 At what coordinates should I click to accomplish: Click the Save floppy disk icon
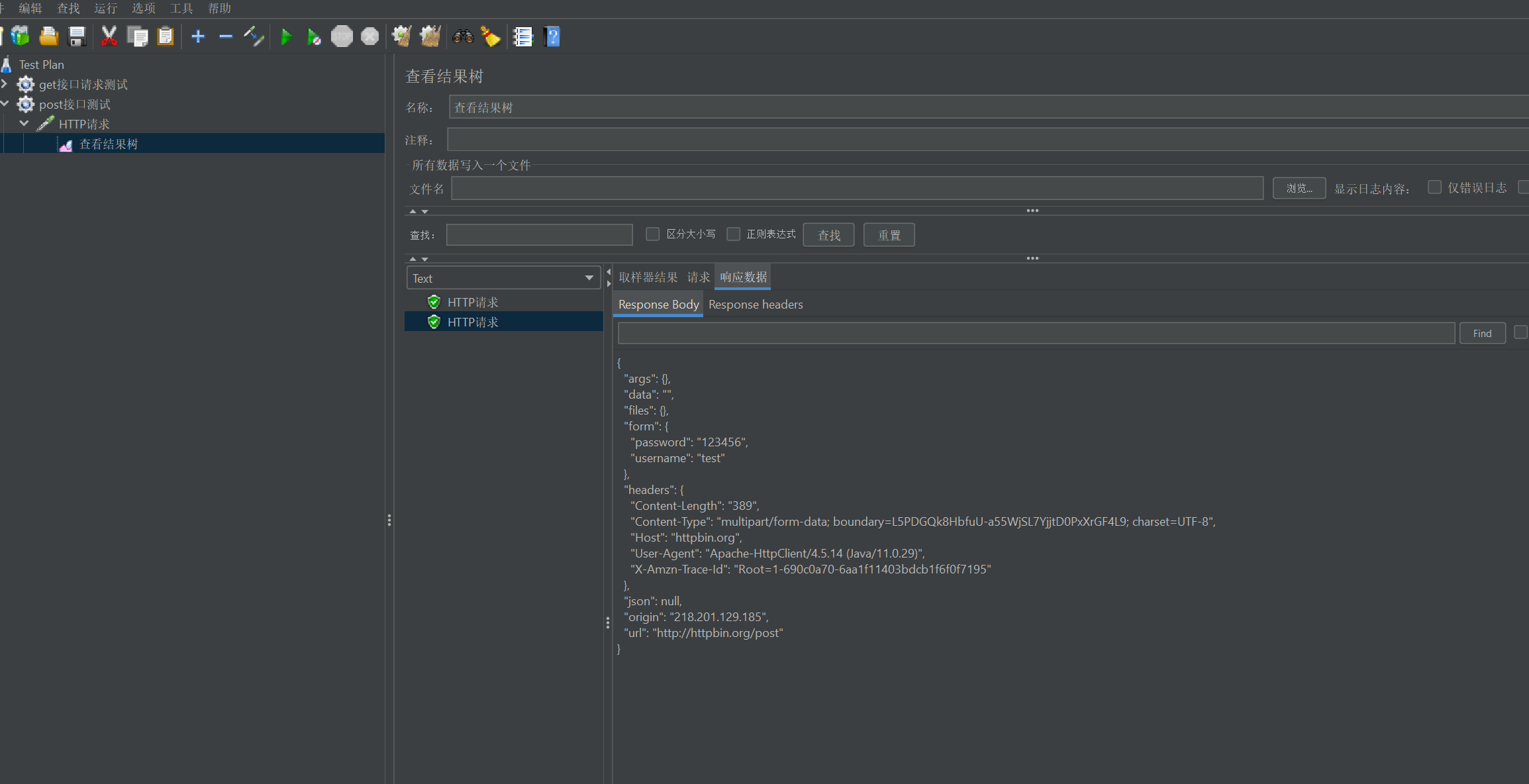tap(77, 36)
